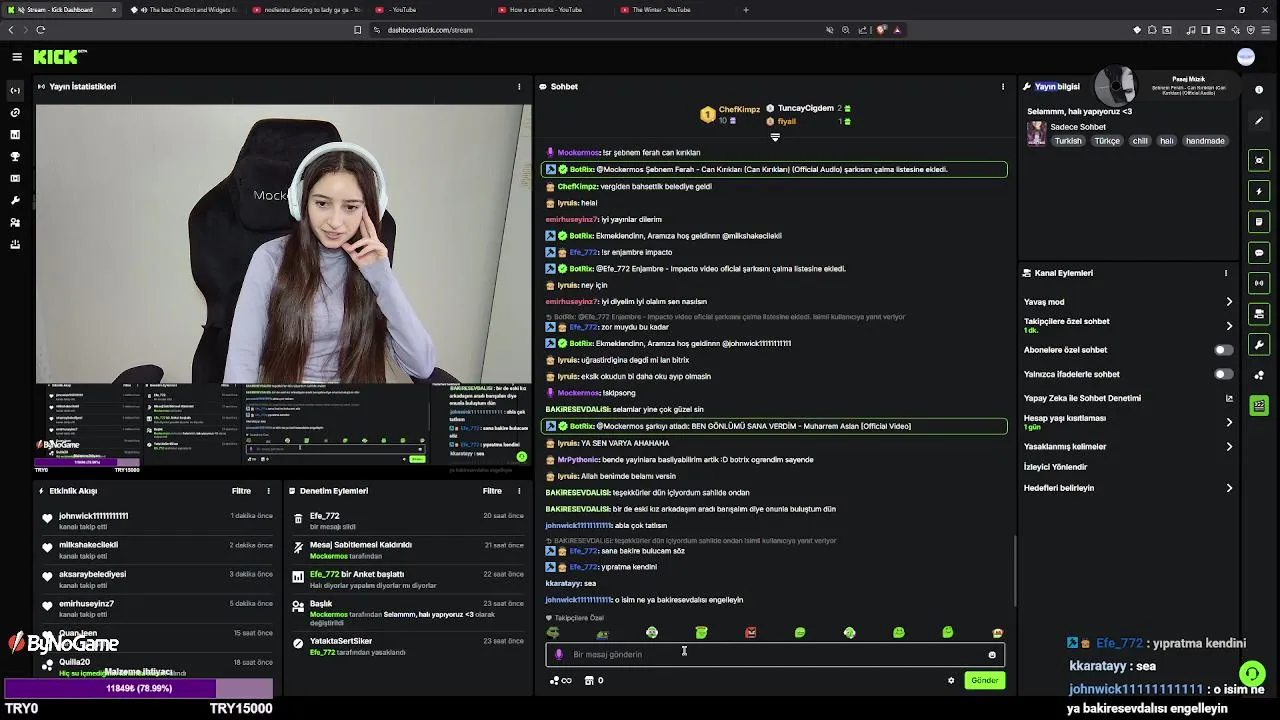1280x720 pixels.
Task: Open the video clips icon in left sidebar
Action: point(15,178)
